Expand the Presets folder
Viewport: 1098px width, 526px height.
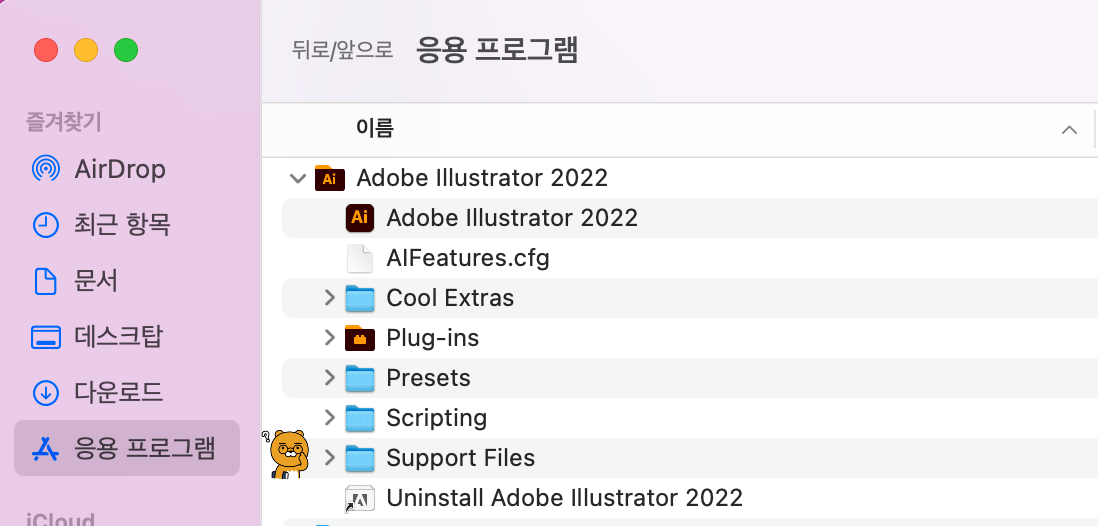[330, 378]
